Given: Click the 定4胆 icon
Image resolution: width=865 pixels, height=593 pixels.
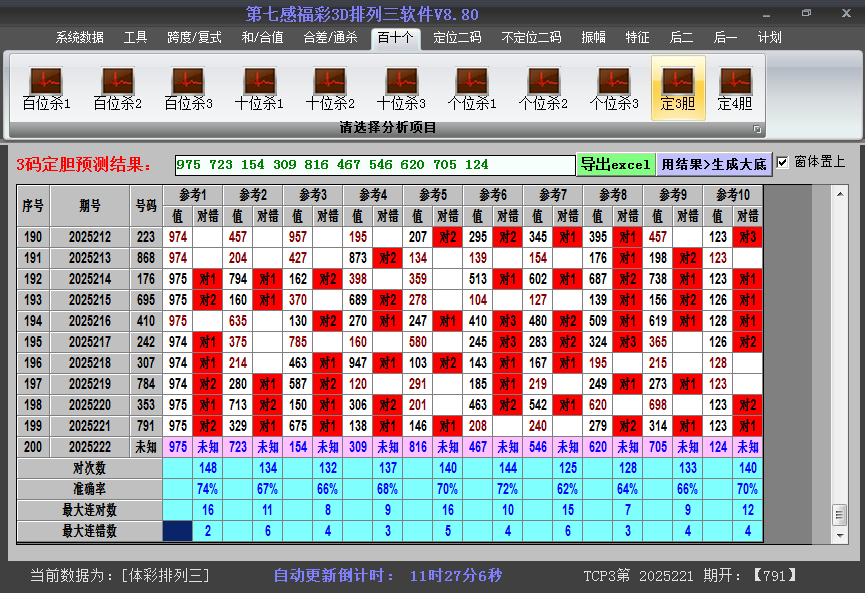Looking at the screenshot, I should click(735, 88).
